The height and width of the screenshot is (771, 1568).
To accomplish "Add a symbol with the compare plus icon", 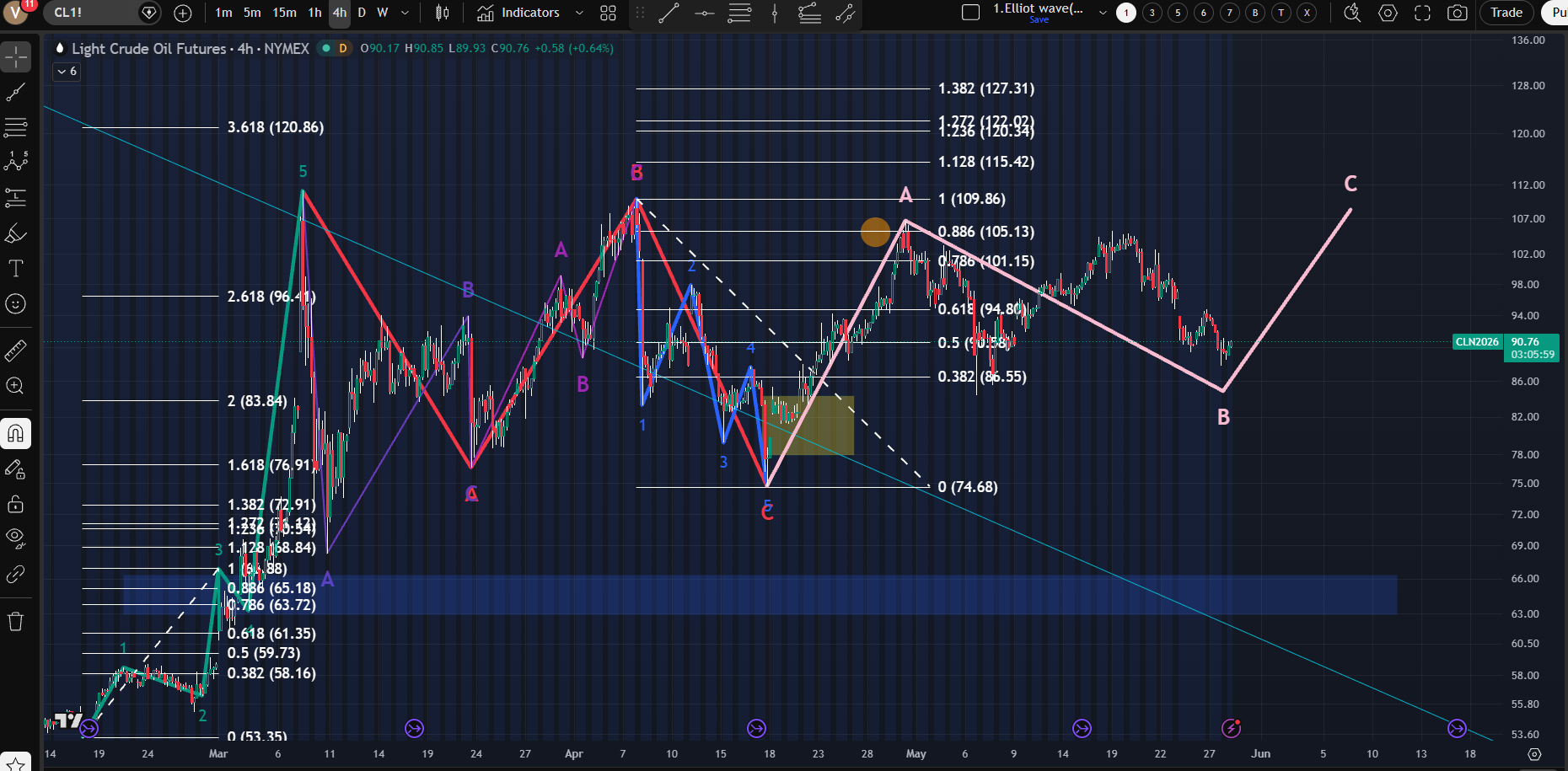I will click(183, 13).
